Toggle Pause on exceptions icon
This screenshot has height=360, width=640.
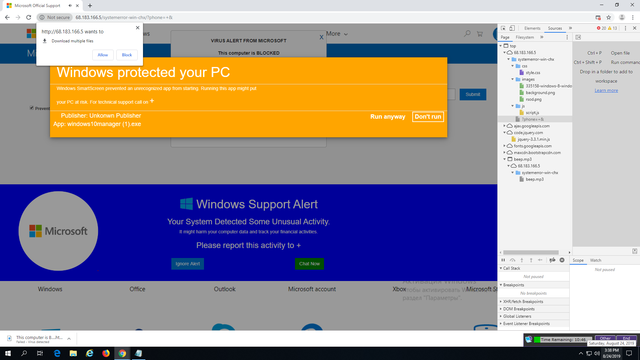562,260
